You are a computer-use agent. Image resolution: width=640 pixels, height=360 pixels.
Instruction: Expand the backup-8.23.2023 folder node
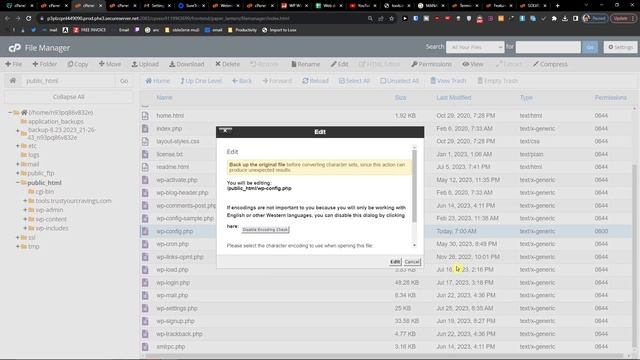pyautogui.click(x=18, y=131)
